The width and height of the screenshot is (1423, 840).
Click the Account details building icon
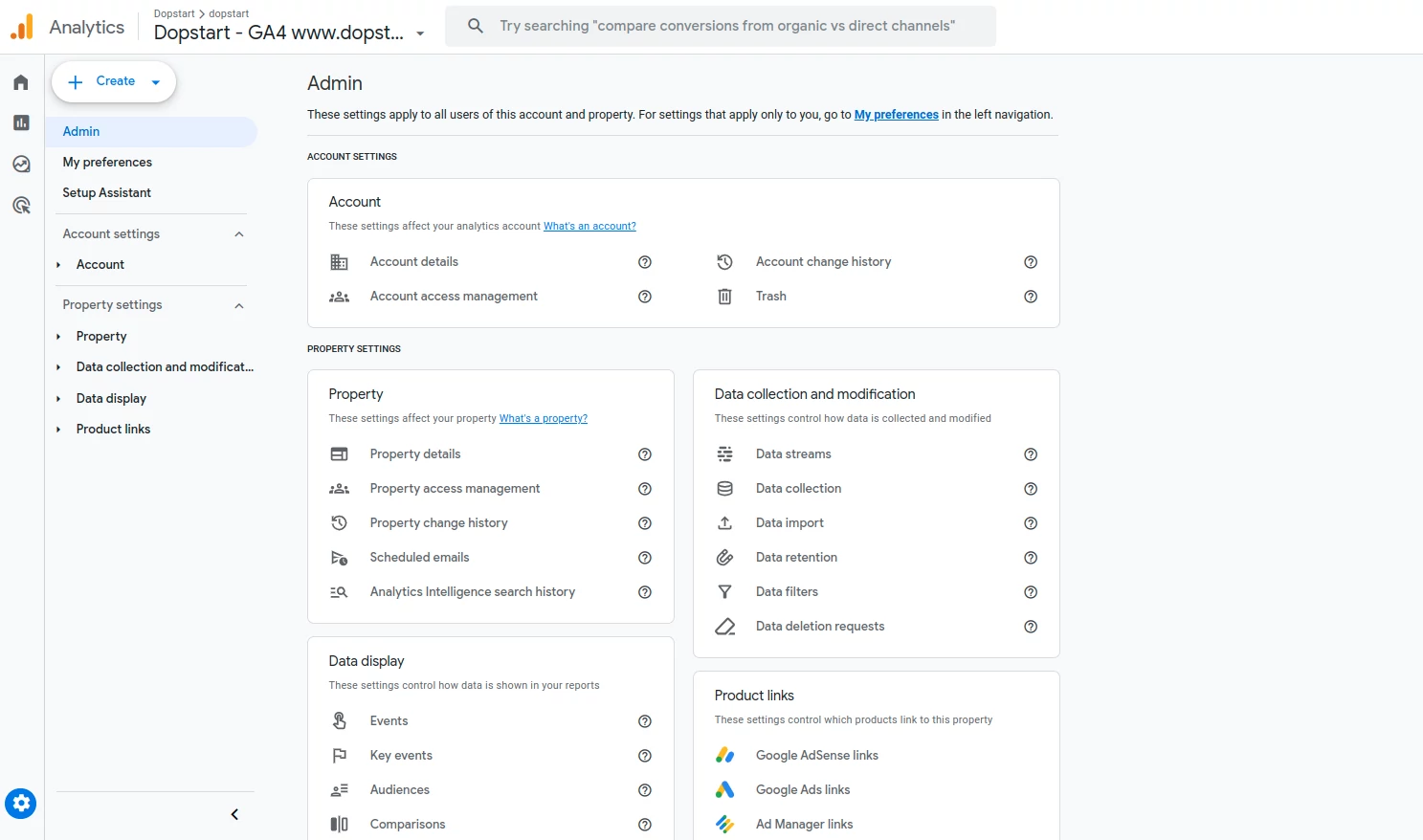339,262
